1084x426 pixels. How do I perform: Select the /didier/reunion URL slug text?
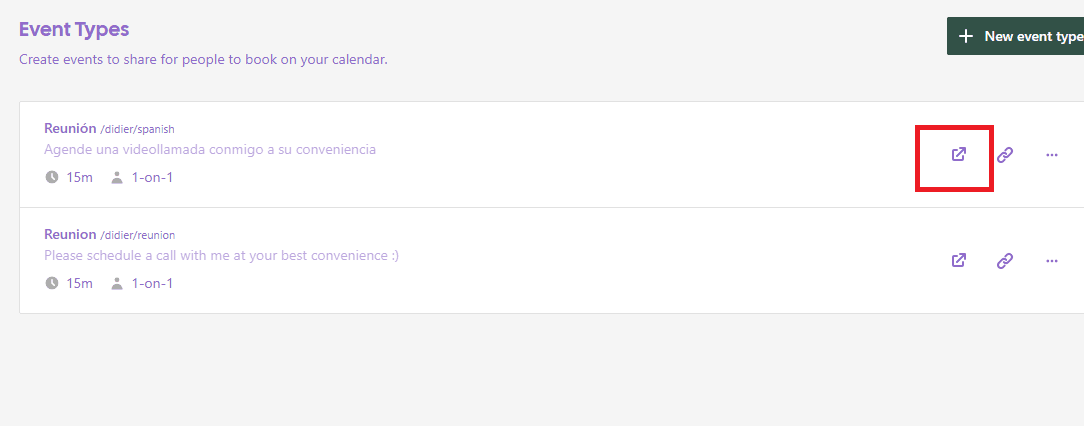138,235
